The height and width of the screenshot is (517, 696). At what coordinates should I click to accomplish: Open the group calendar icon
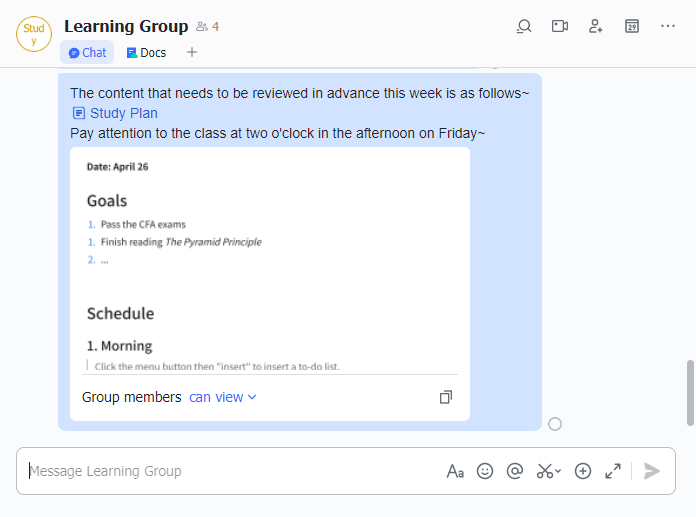pyautogui.click(x=632, y=26)
